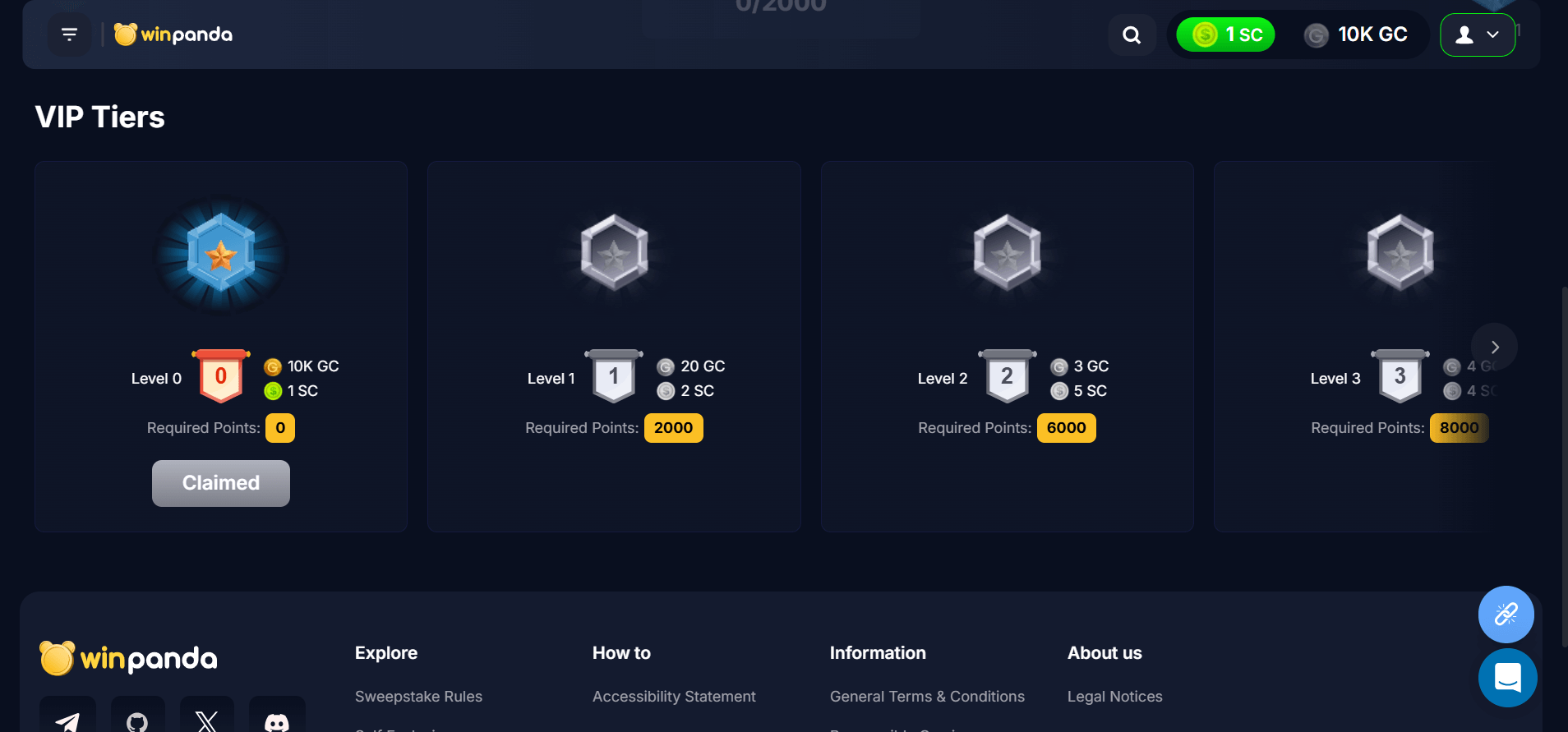Click the blue Level 0 star badge
Viewport: 1568px width, 732px height.
221,255
